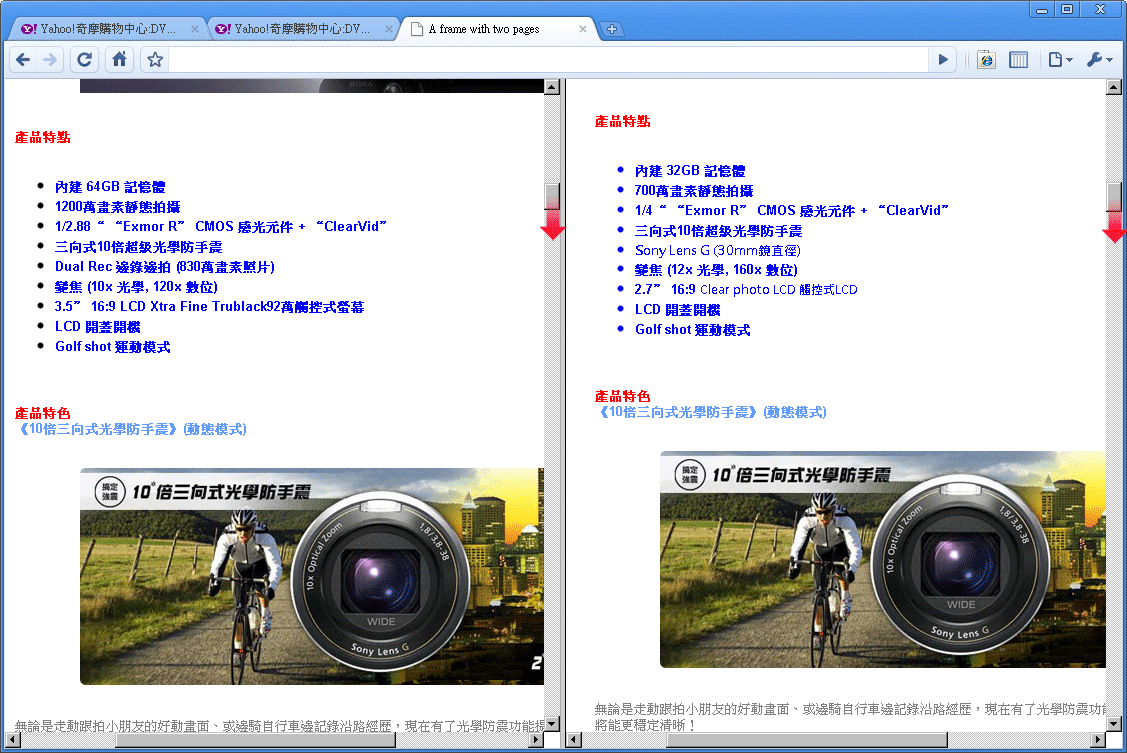Image resolution: width=1127 pixels, height=753 pixels.
Task: Click the left frame vertical scrollbar thumb
Action: [x=552, y=198]
